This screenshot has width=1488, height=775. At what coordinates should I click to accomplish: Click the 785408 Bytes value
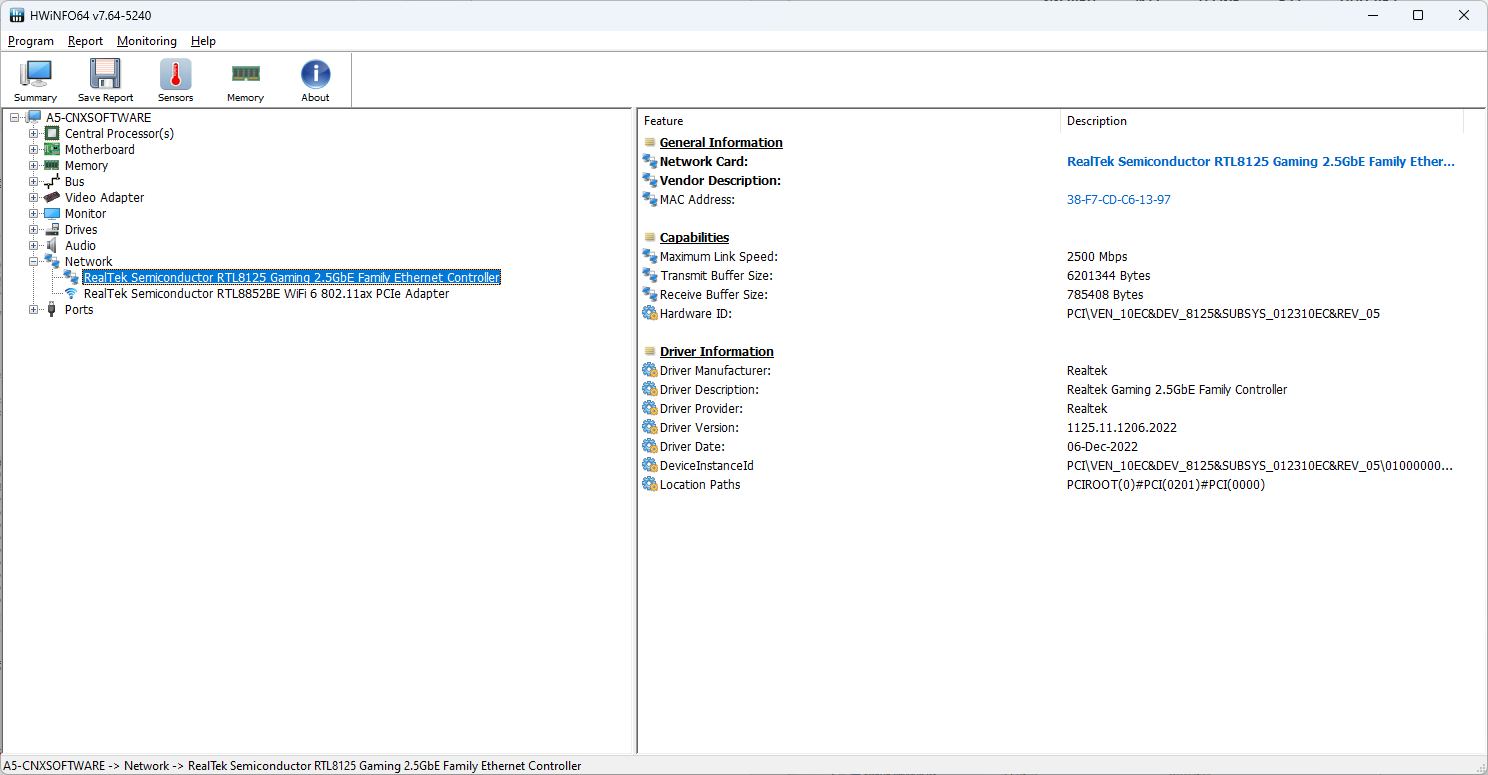[x=1105, y=294]
